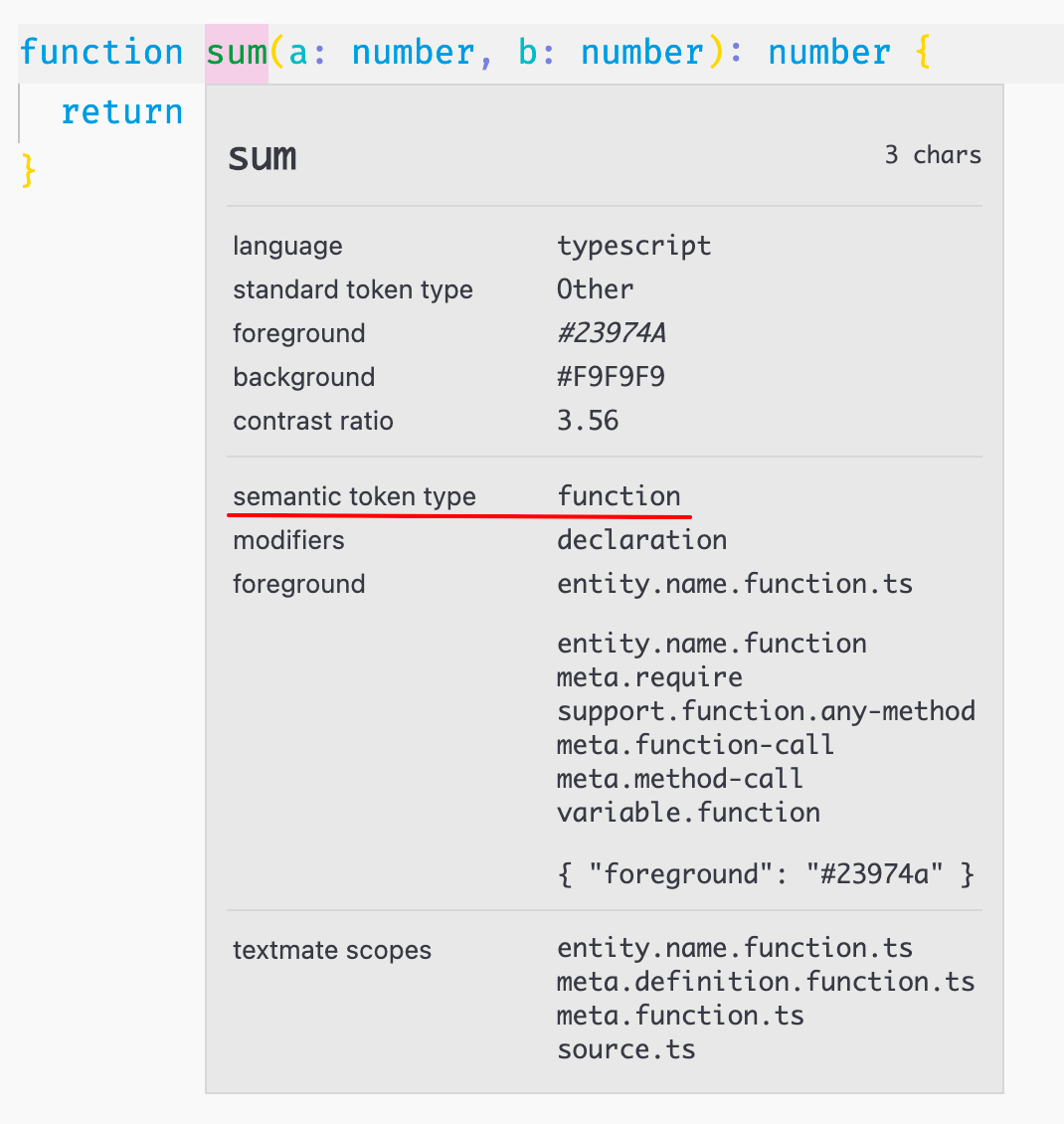Click the opening yellow curly brace
This screenshot has width=1064, height=1124.
(x=922, y=53)
